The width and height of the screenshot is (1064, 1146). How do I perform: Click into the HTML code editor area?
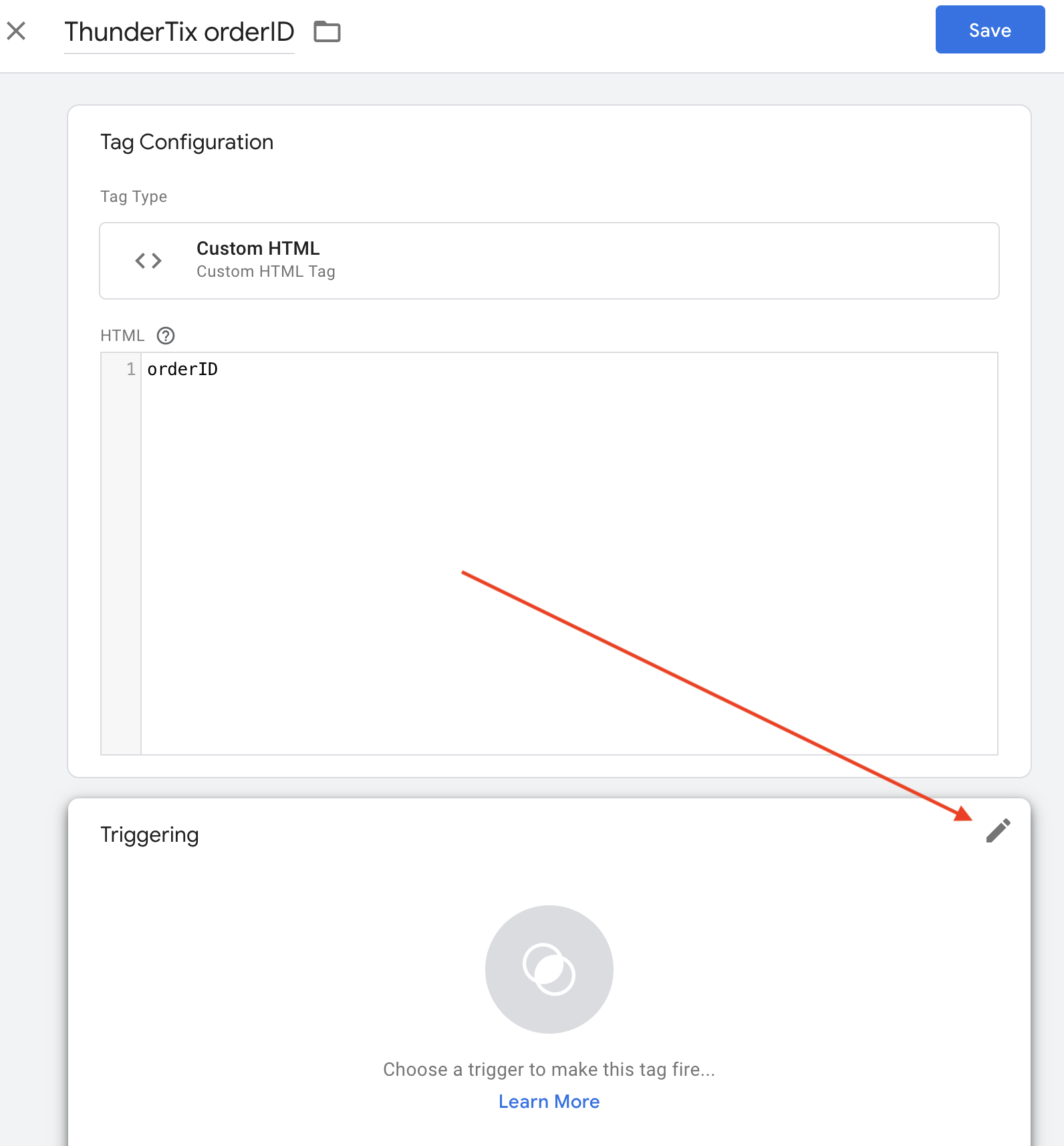click(x=569, y=554)
